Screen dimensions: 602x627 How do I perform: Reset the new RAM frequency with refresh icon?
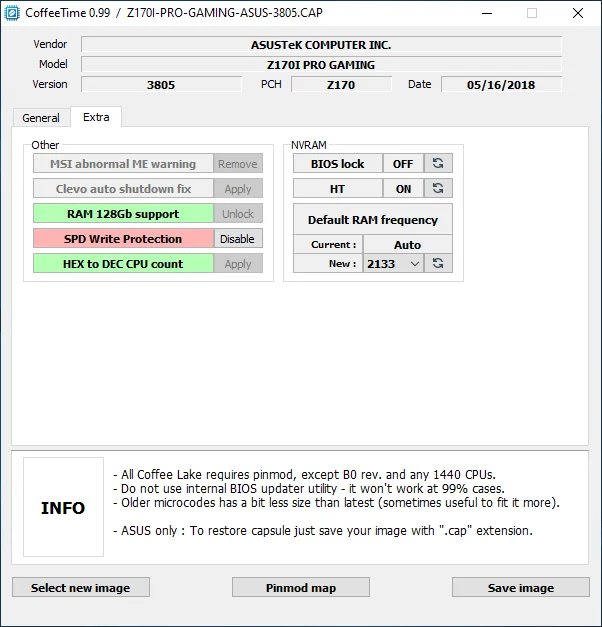(x=438, y=263)
